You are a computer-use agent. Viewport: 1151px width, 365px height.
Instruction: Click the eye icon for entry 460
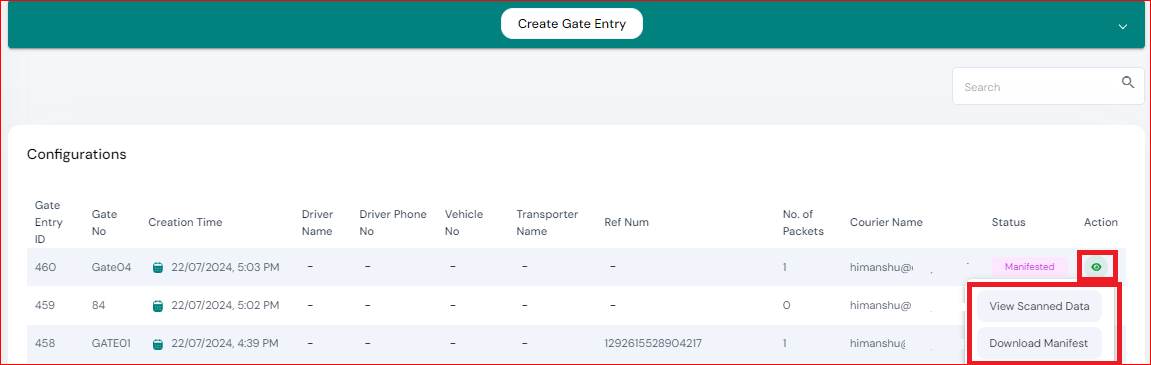1096,267
